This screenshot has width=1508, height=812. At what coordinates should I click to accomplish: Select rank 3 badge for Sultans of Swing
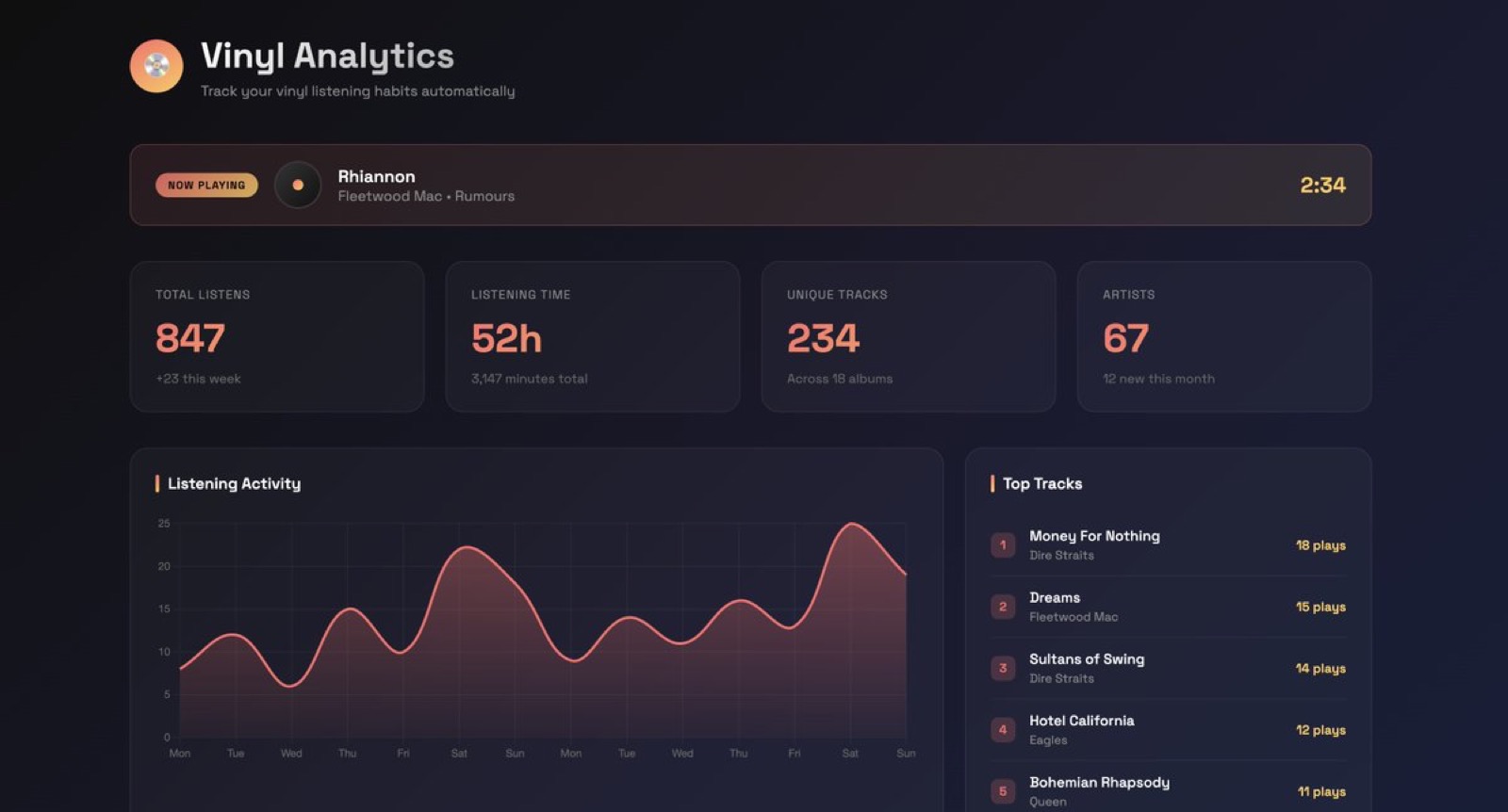tap(1003, 668)
